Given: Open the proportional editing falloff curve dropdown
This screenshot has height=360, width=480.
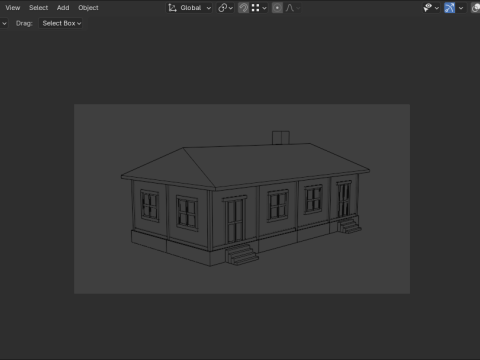Looking at the screenshot, I should click(x=293, y=8).
